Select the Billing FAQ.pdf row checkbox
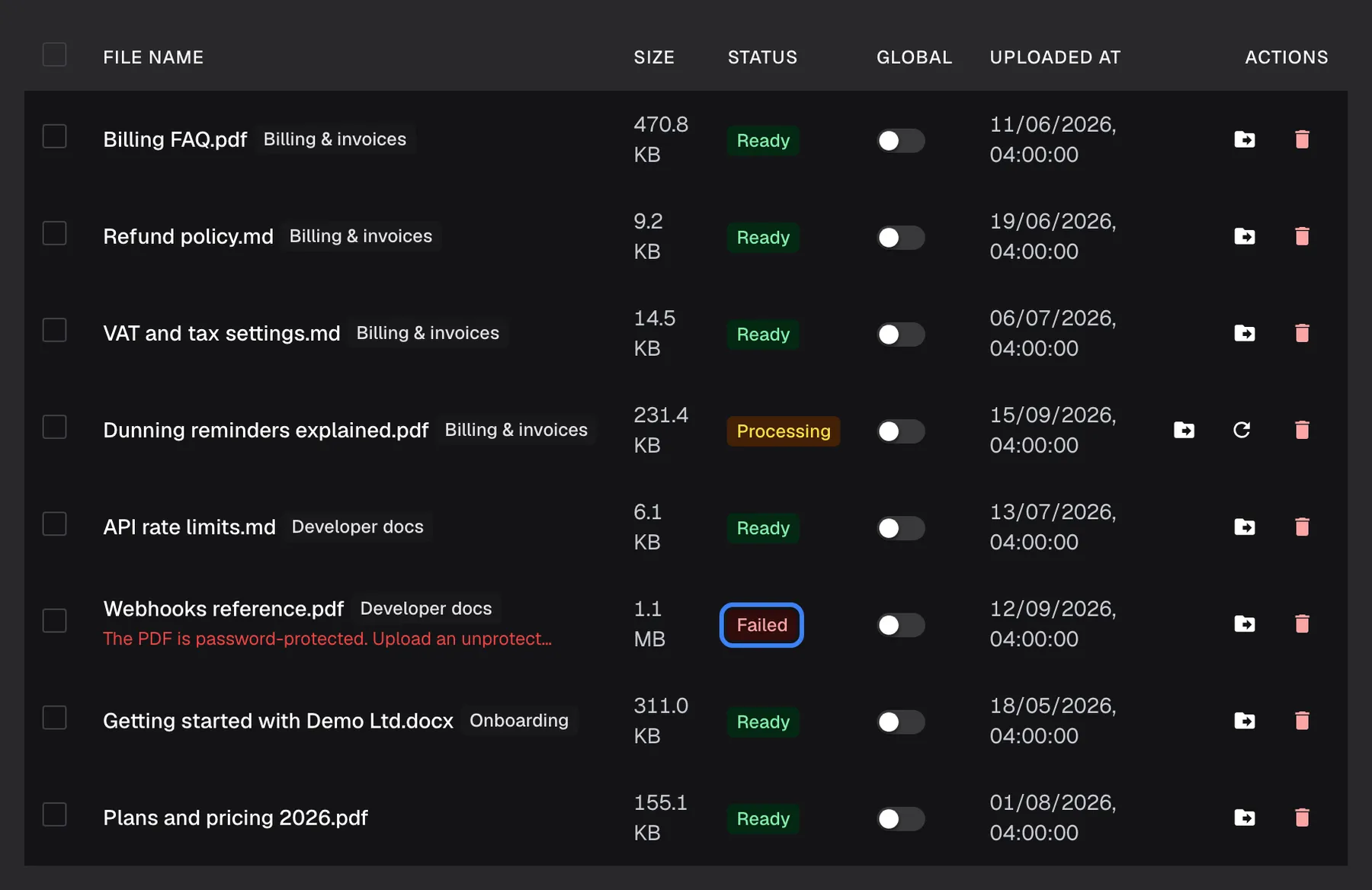 pos(54,136)
